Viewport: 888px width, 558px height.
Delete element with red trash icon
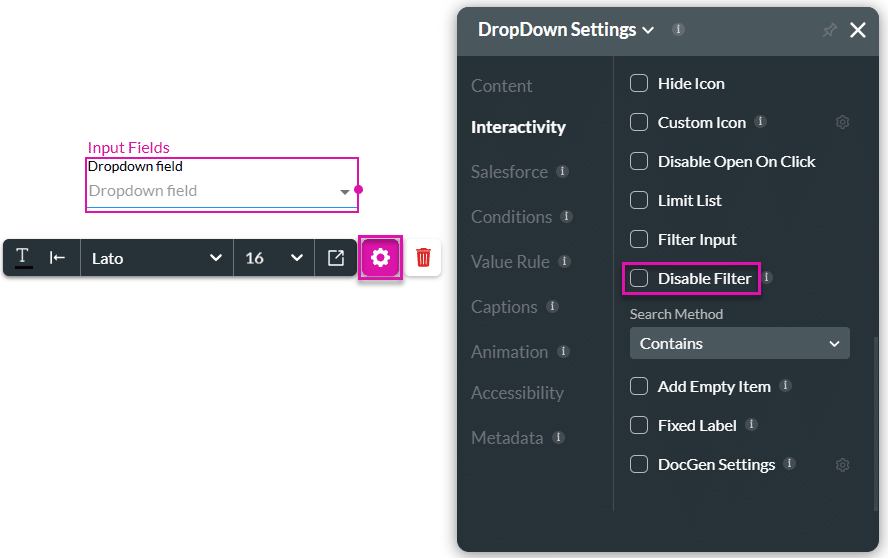423,258
